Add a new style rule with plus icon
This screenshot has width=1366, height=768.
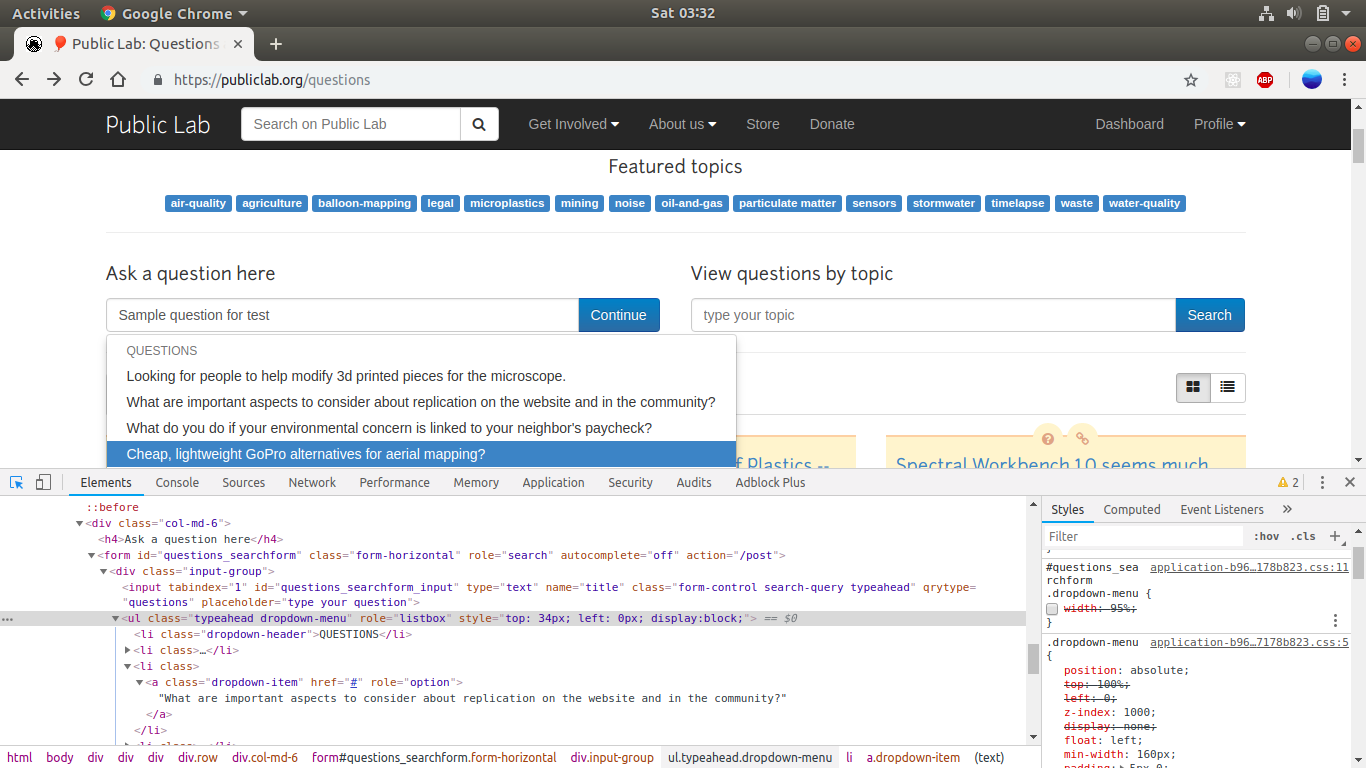click(1336, 536)
